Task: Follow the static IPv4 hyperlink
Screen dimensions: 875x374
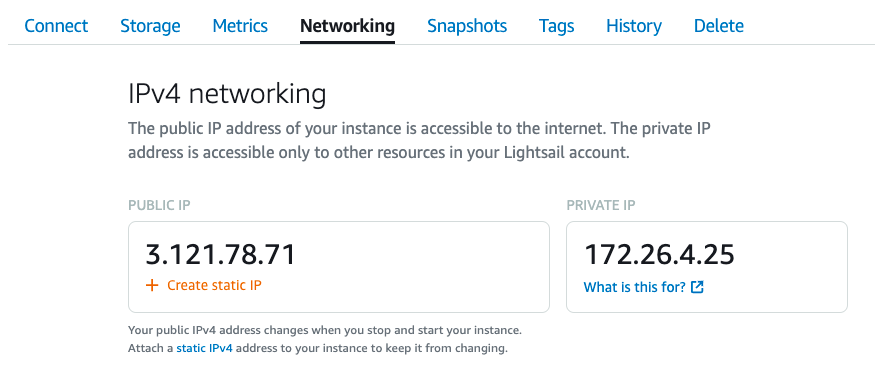Action: click(x=204, y=348)
